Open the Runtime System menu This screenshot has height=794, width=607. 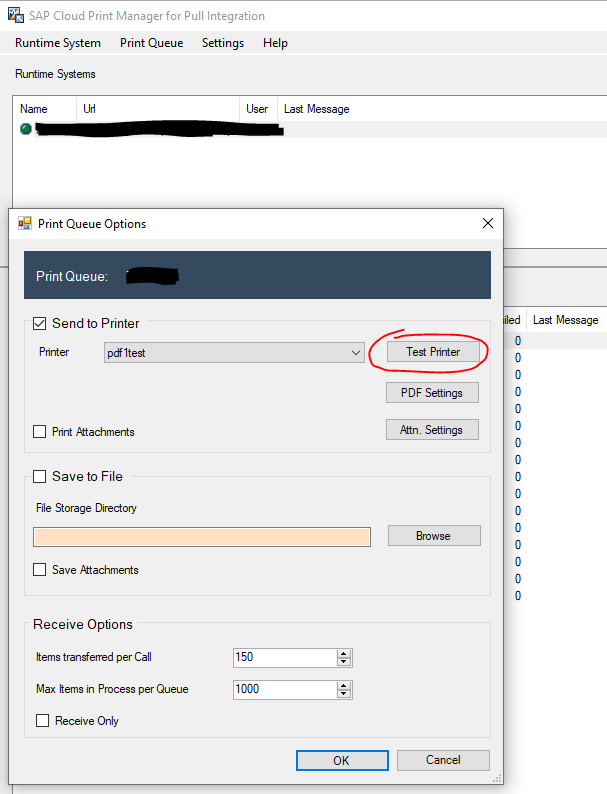pyautogui.click(x=58, y=43)
